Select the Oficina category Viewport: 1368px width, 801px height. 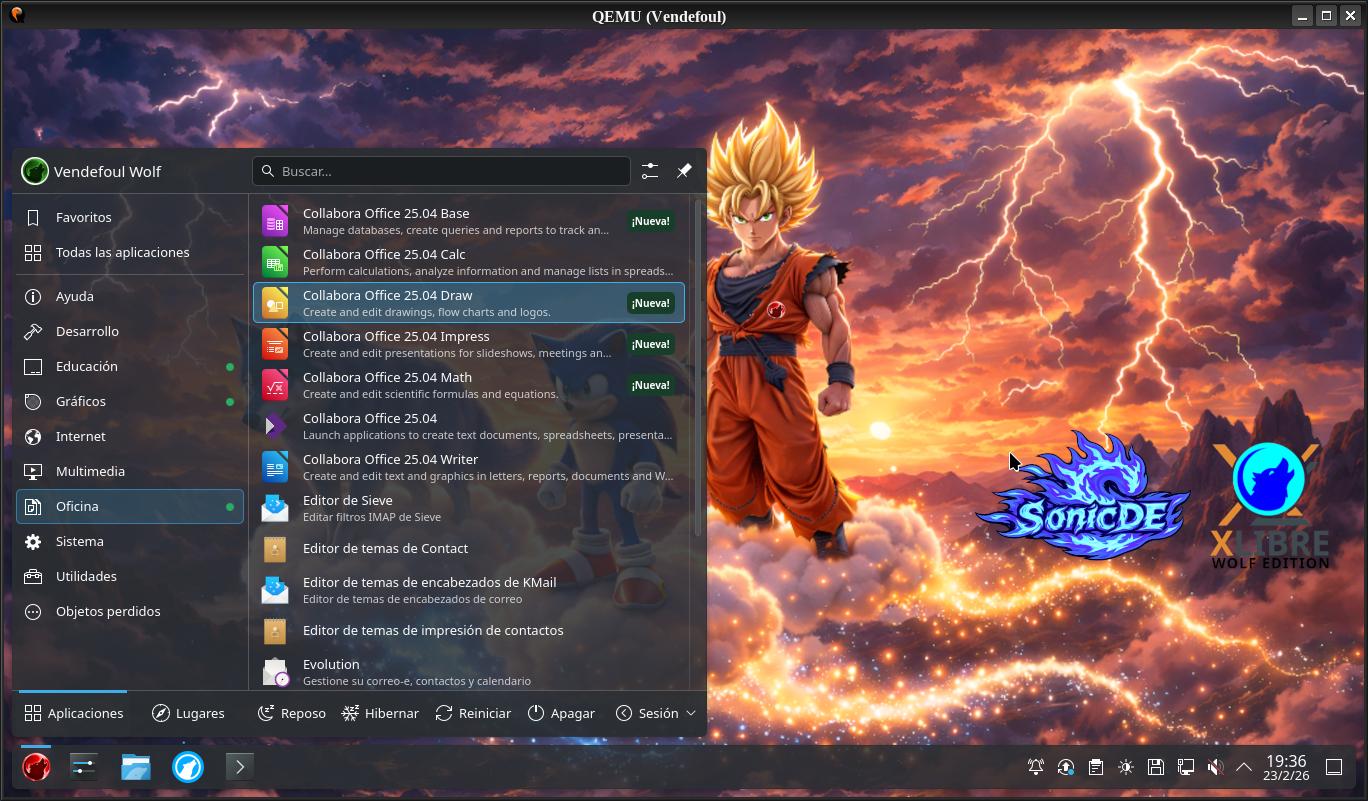[x=130, y=506]
